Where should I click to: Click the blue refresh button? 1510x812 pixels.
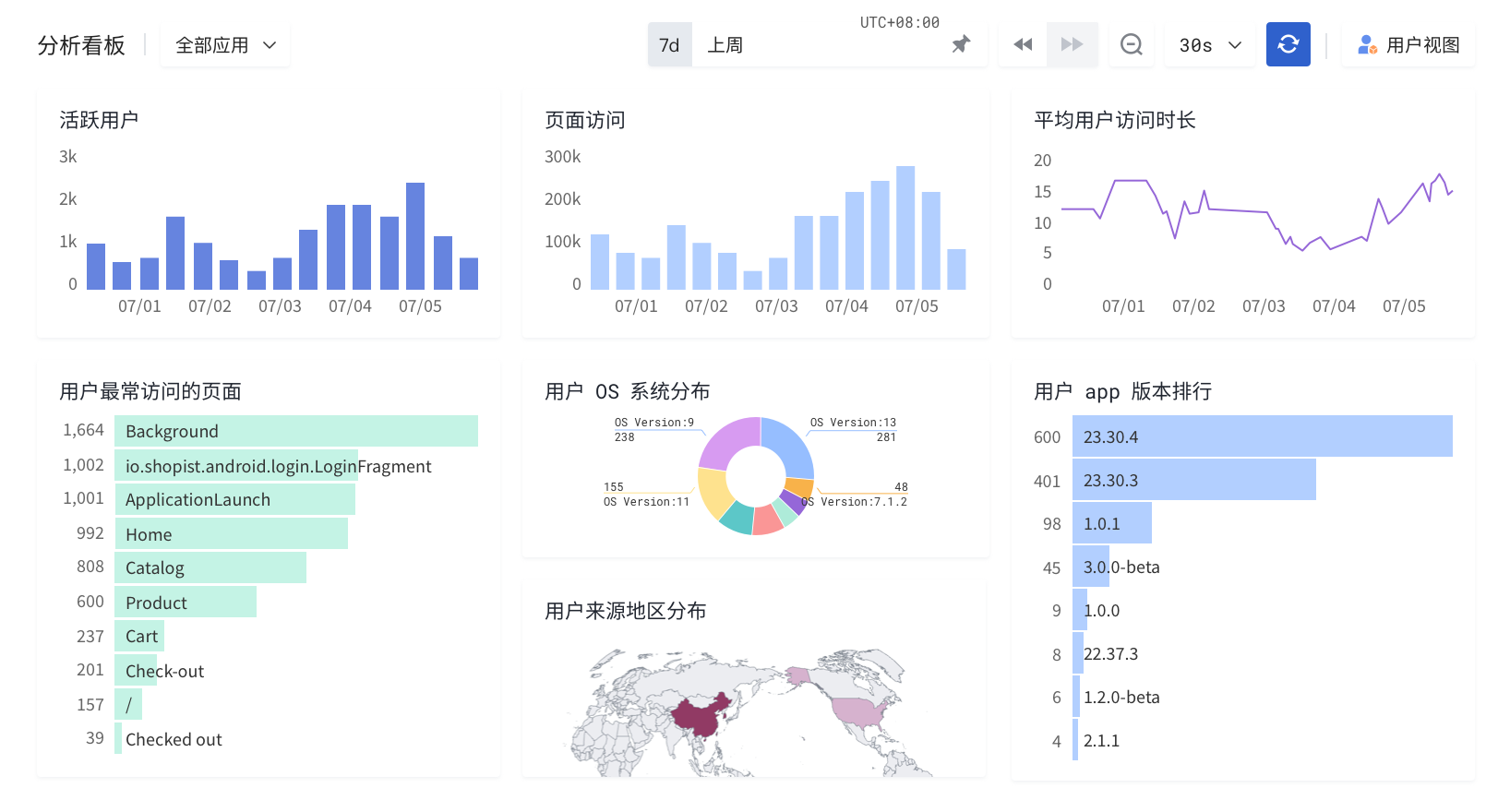(1288, 44)
